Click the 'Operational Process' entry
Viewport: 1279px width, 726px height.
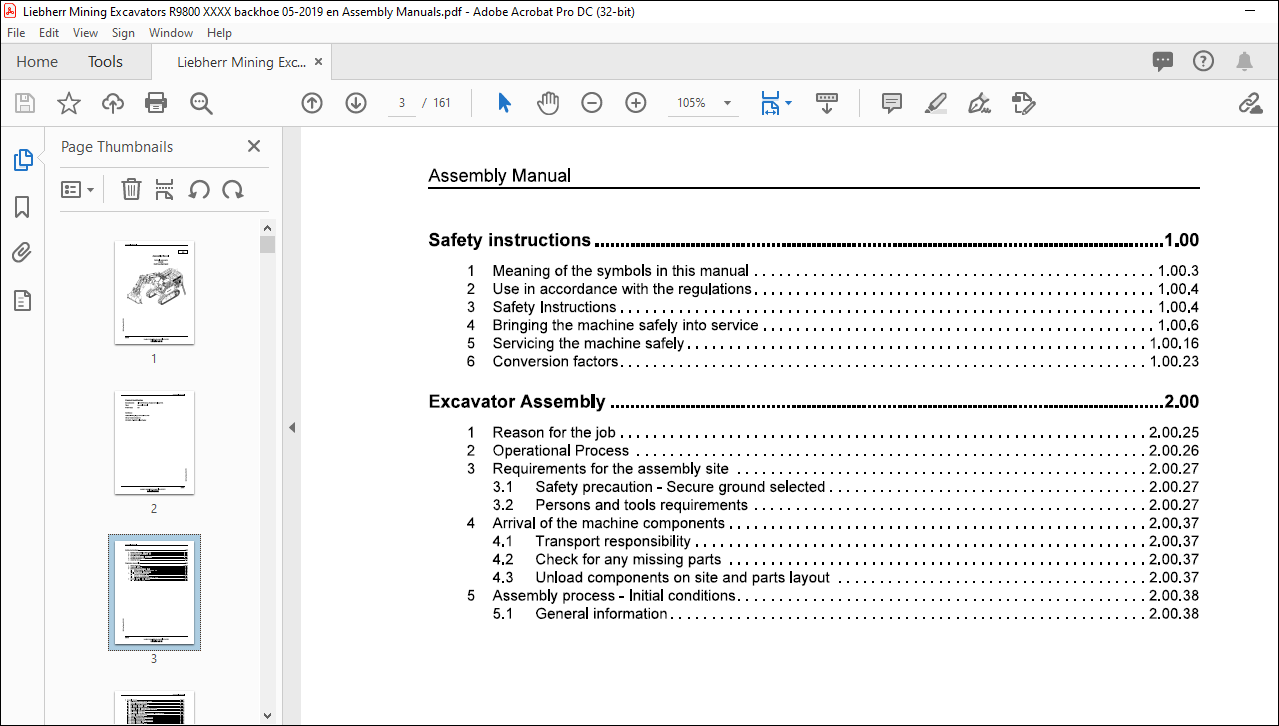tap(560, 451)
